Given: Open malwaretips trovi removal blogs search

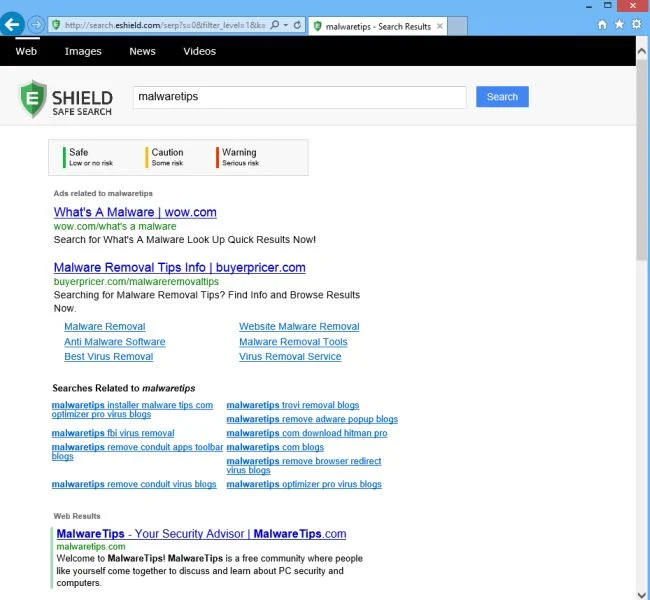Looking at the screenshot, I should 293,405.
